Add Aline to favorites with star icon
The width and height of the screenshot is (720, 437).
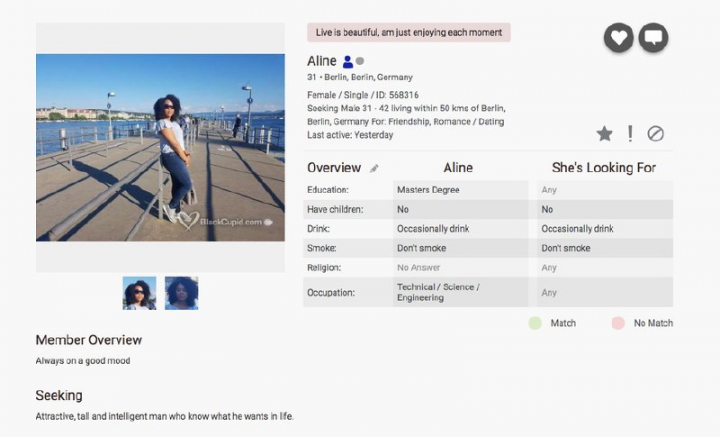pos(604,133)
